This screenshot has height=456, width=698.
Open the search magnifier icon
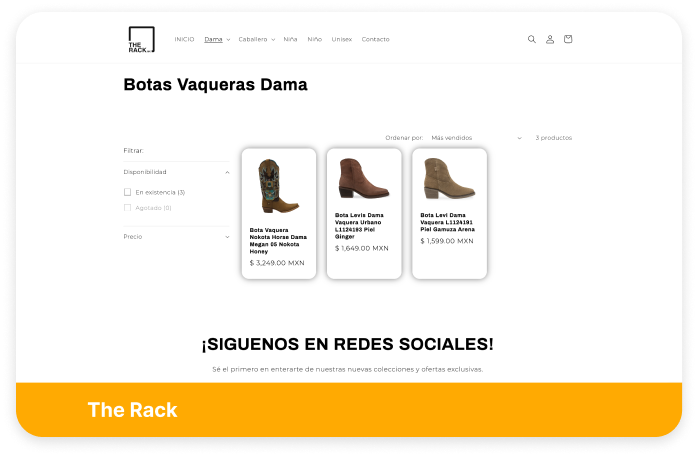click(x=531, y=39)
